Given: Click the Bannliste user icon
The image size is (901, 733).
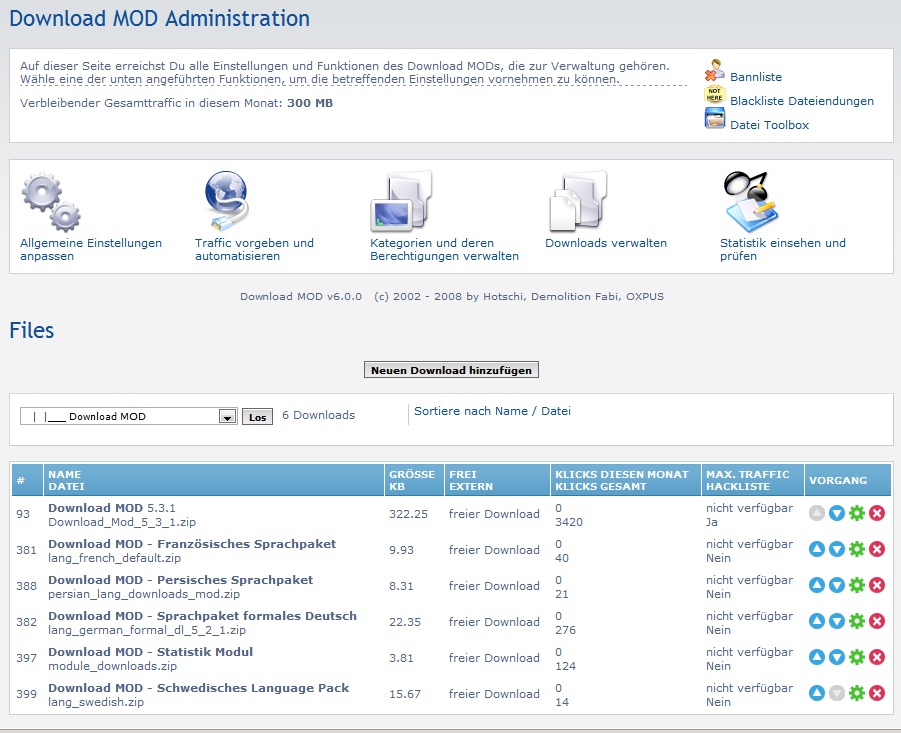Looking at the screenshot, I should 714,72.
